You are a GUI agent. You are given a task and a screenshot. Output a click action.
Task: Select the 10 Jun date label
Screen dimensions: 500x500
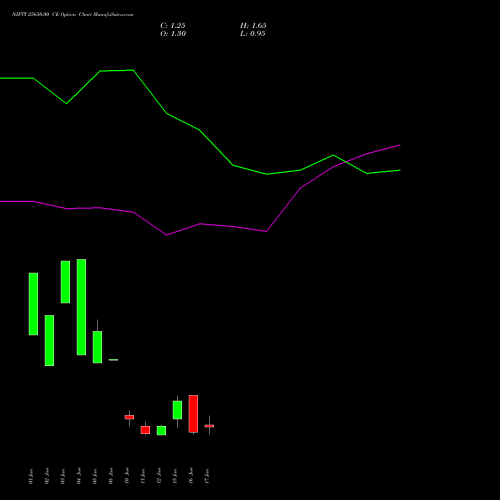(x=127, y=476)
